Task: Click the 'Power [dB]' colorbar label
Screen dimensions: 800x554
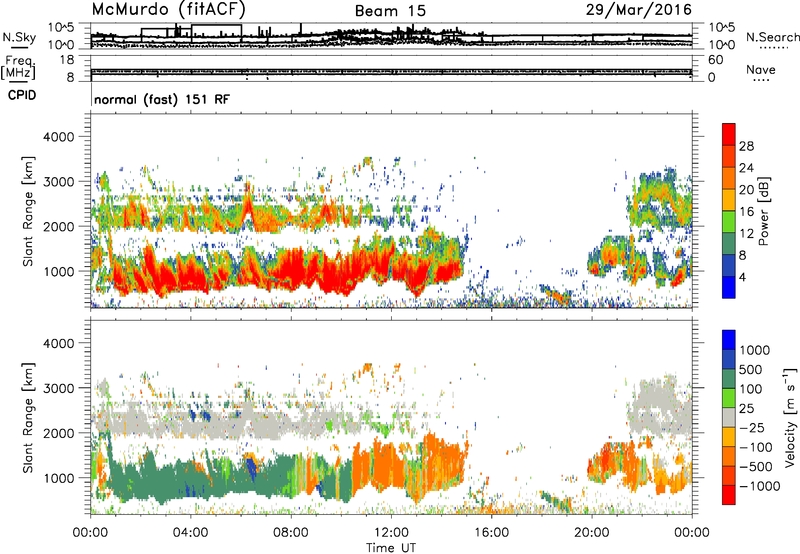Action: pyautogui.click(x=763, y=211)
